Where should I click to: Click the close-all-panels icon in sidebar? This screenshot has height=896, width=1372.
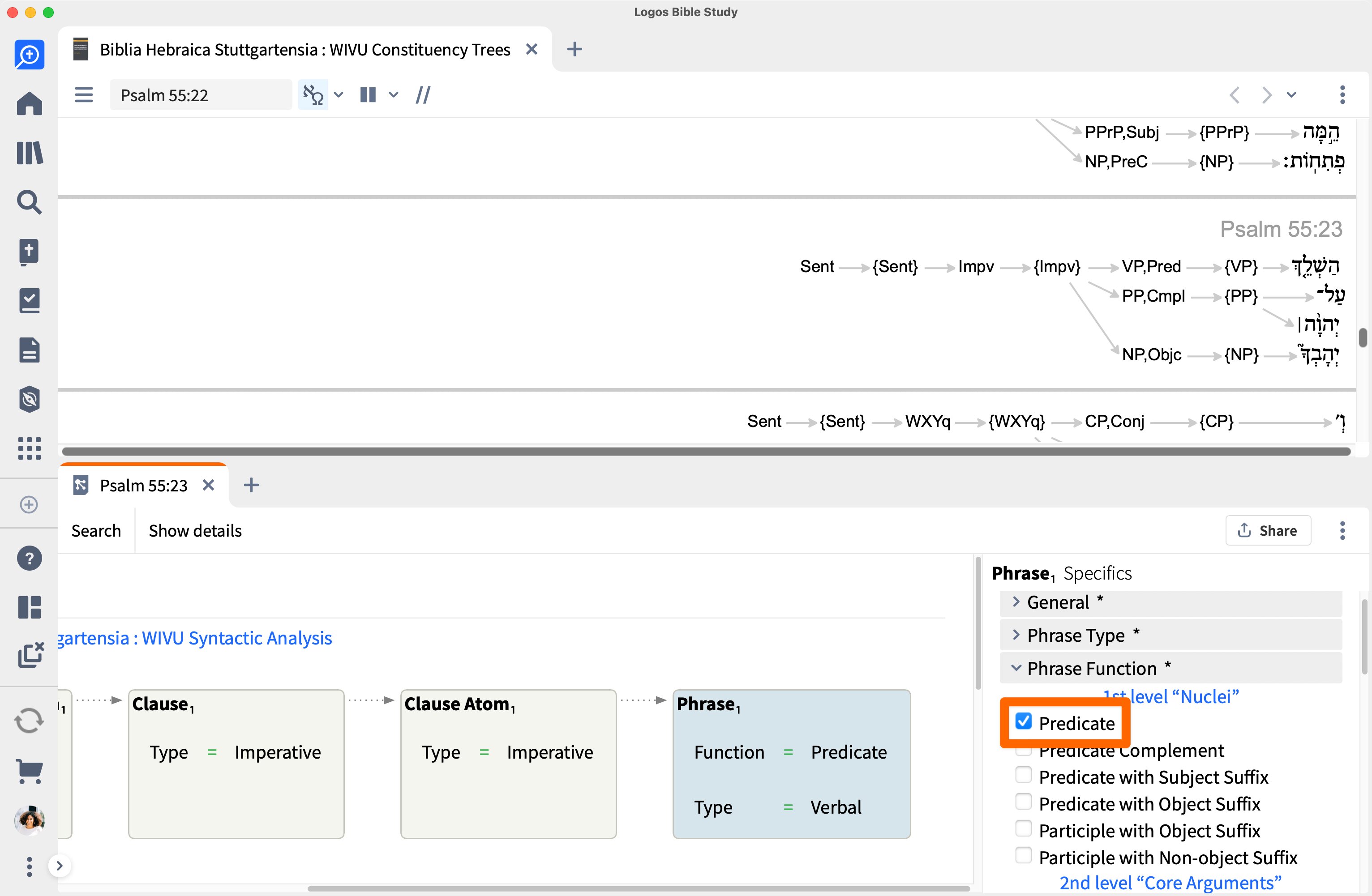pos(30,655)
